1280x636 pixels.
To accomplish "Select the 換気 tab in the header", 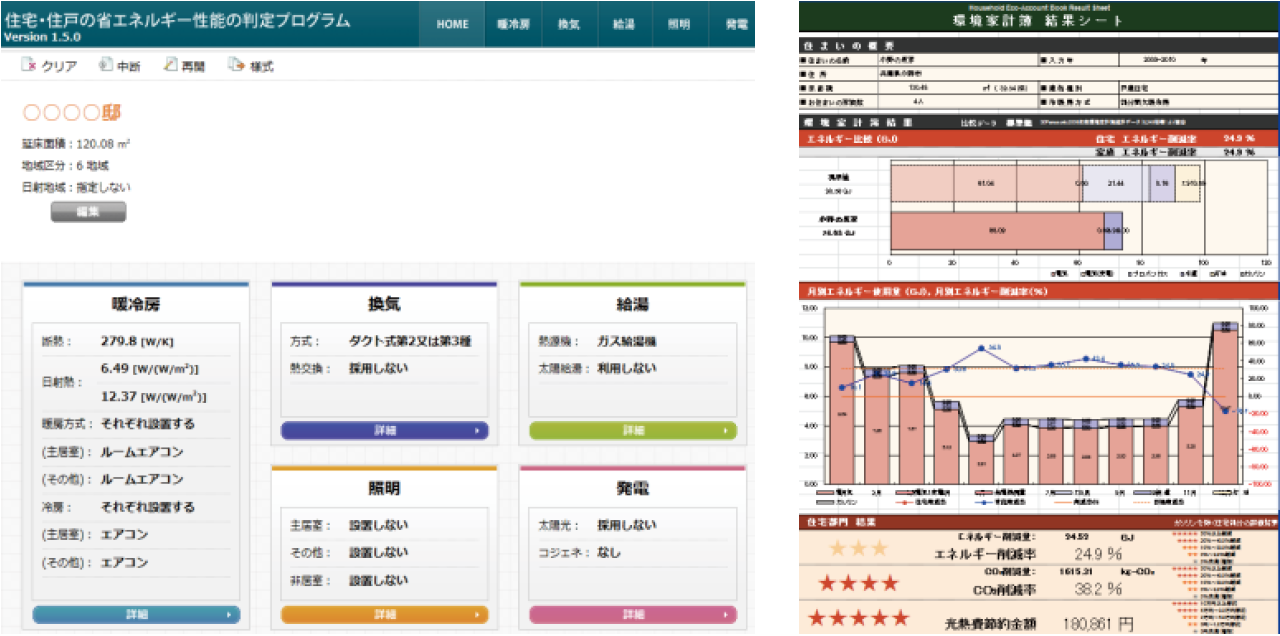I will (x=568, y=24).
